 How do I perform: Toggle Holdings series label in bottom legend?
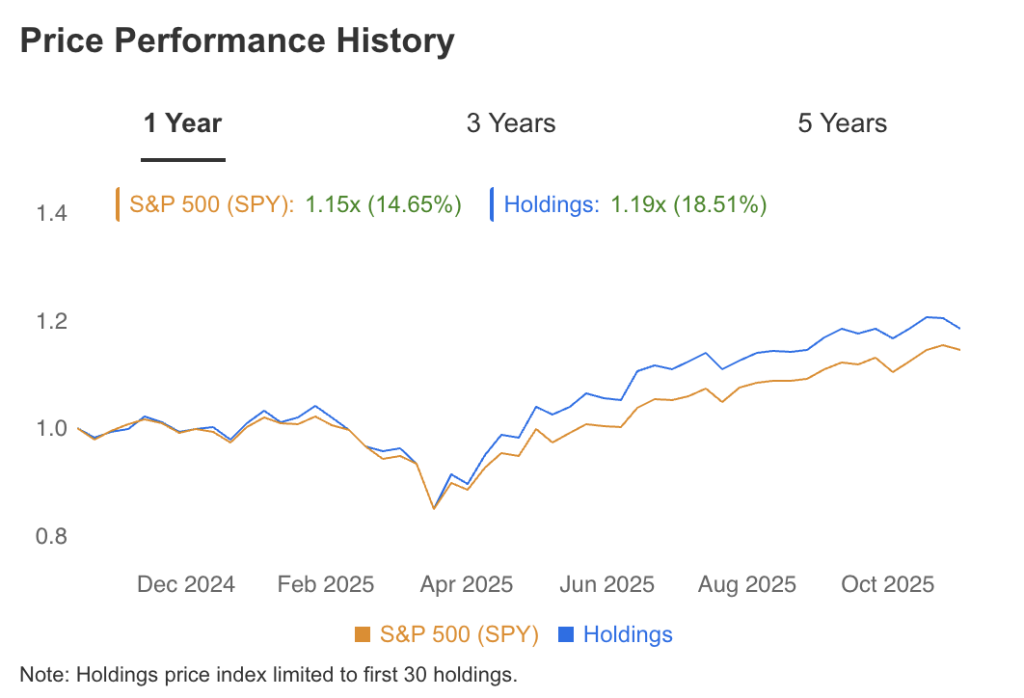(x=627, y=634)
